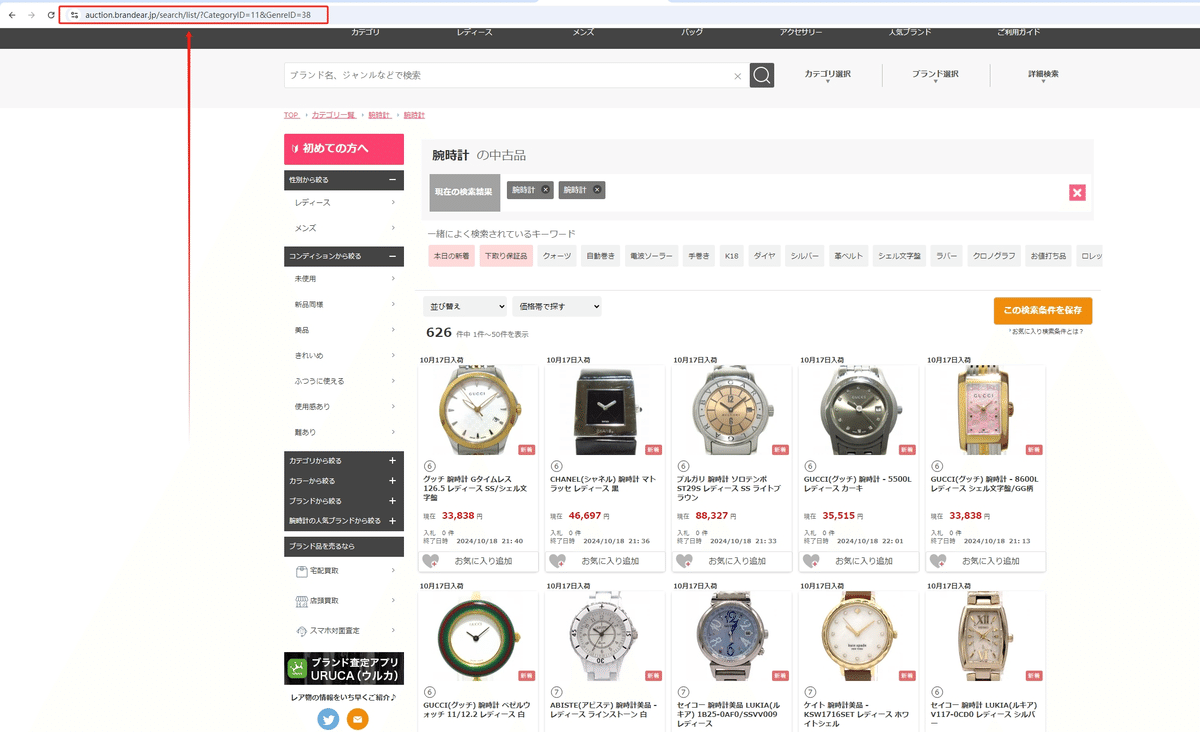Open the 並び替え sort dropdown
The image size is (1200, 732).
point(465,306)
